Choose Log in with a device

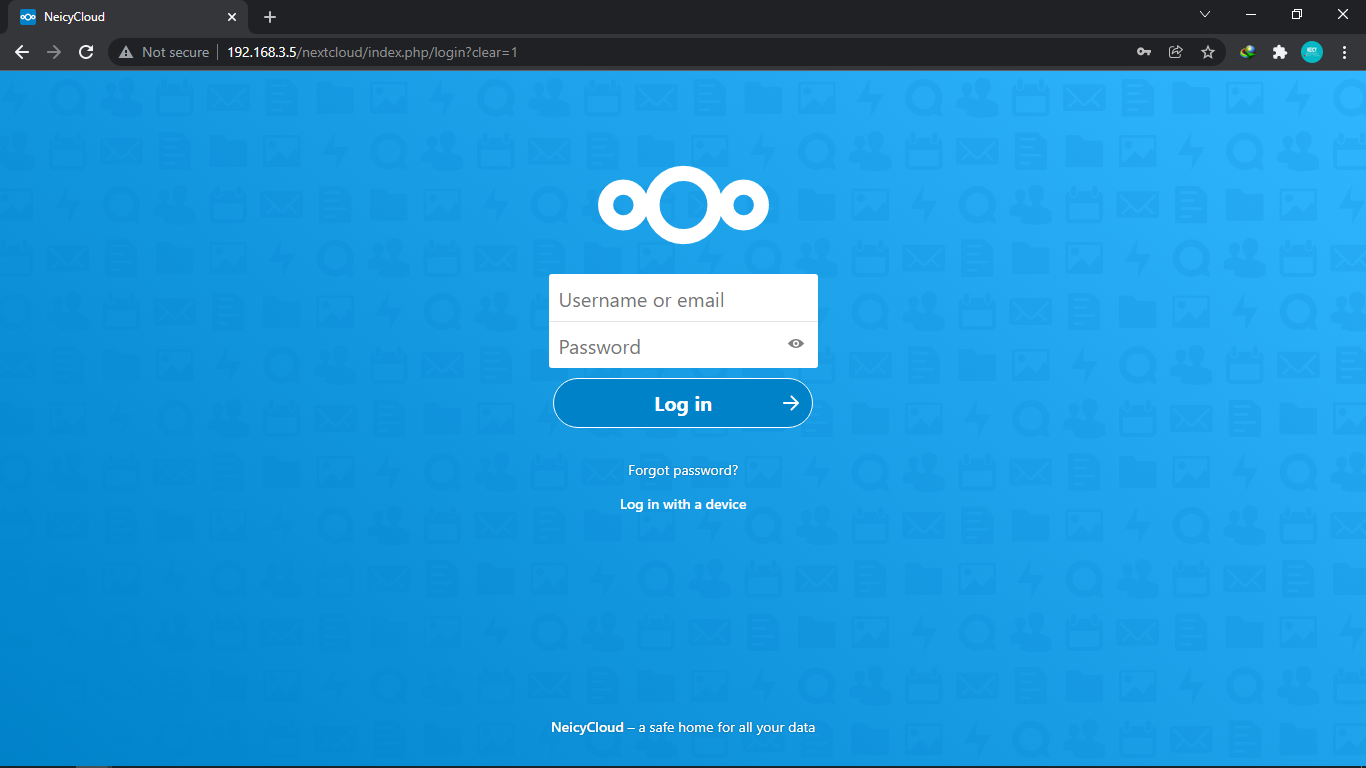[x=683, y=504]
